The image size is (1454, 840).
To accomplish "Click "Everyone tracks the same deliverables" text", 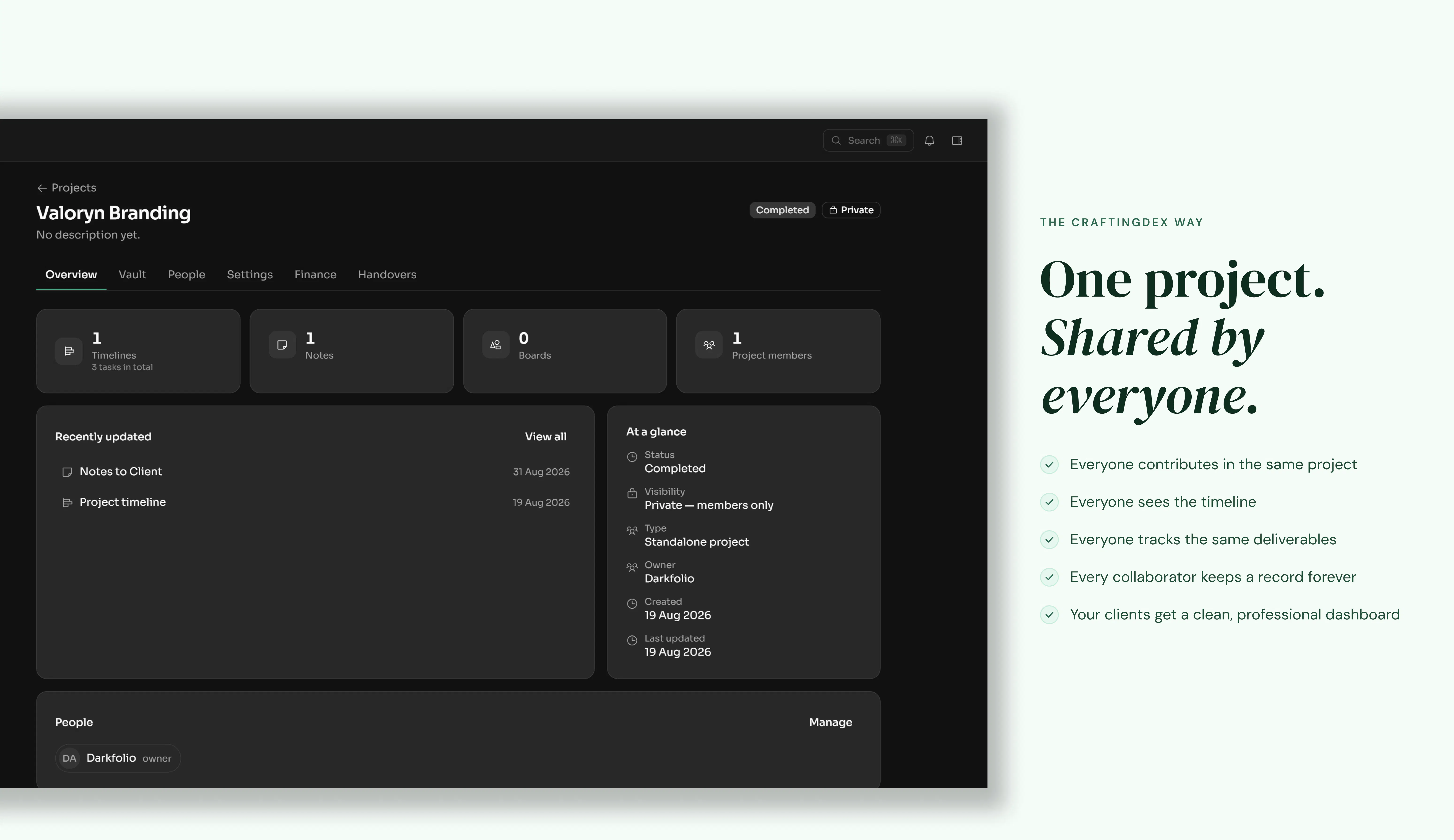I will [x=1202, y=539].
